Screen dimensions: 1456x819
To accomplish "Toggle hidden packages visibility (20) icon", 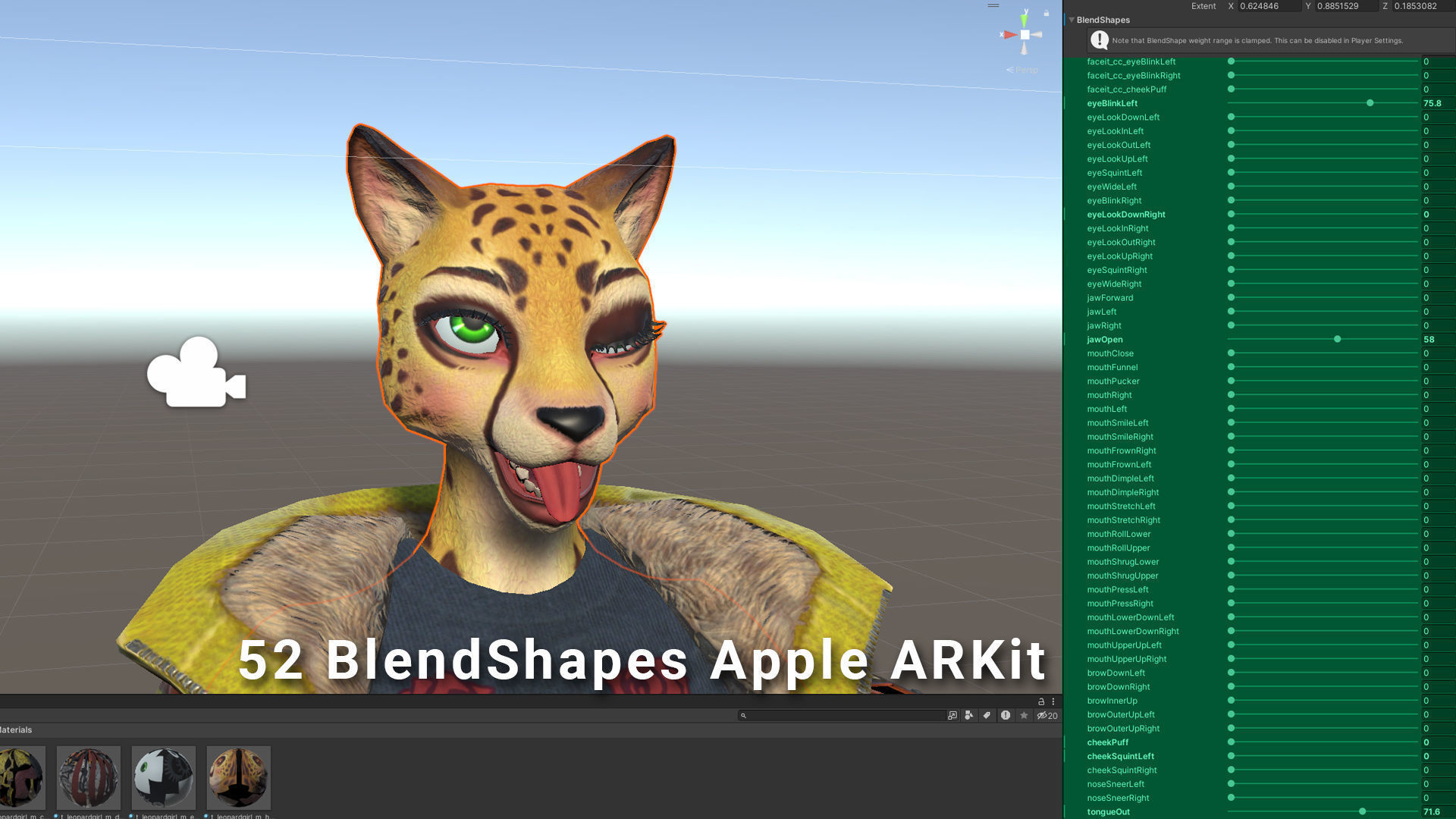I will [x=1047, y=715].
